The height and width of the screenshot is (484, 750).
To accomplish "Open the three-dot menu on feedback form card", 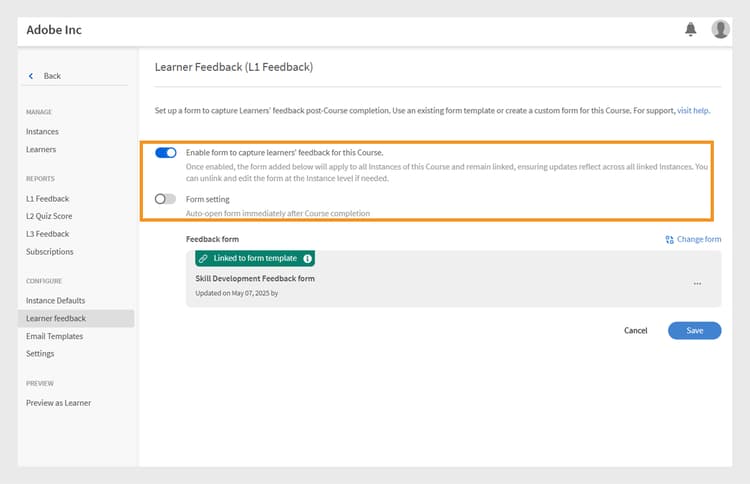I will pyautogui.click(x=697, y=284).
